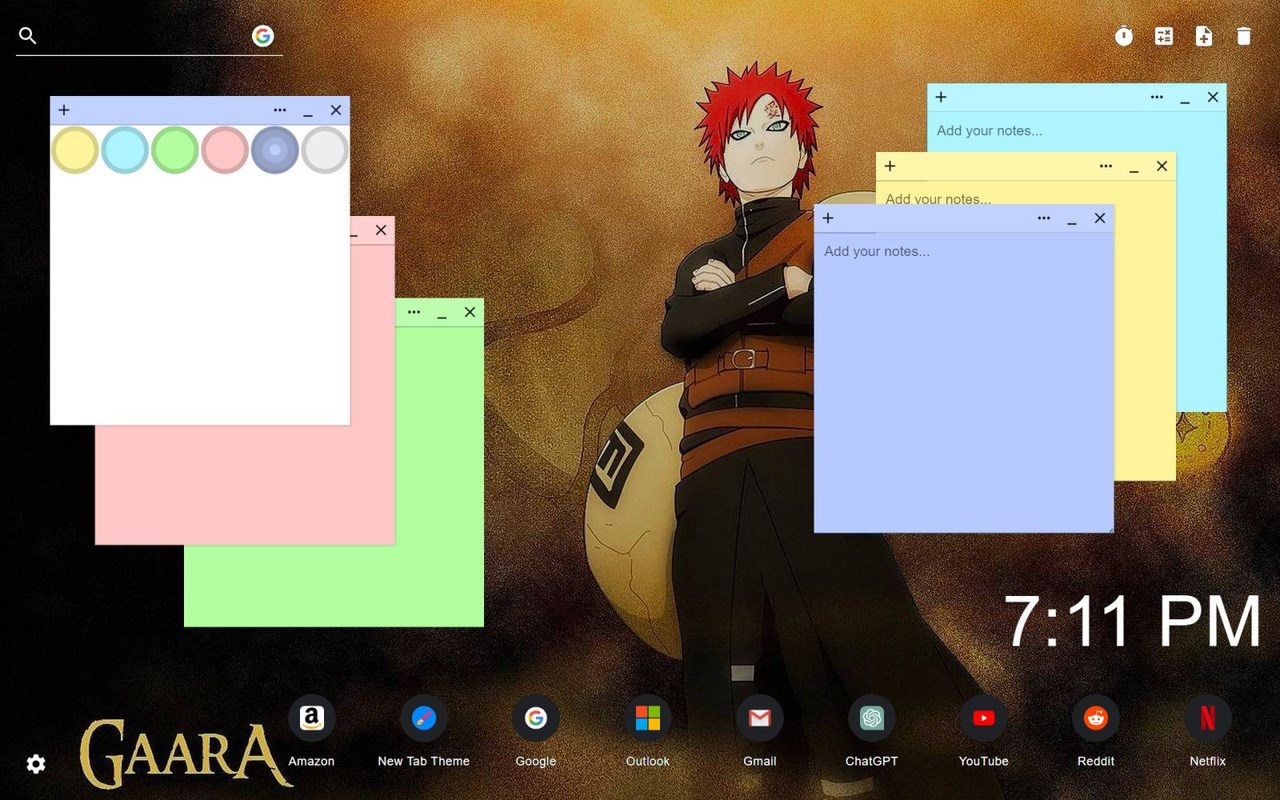The height and width of the screenshot is (800, 1280).
Task: Open the stopwatch timer tool
Action: pyautogui.click(x=1124, y=36)
